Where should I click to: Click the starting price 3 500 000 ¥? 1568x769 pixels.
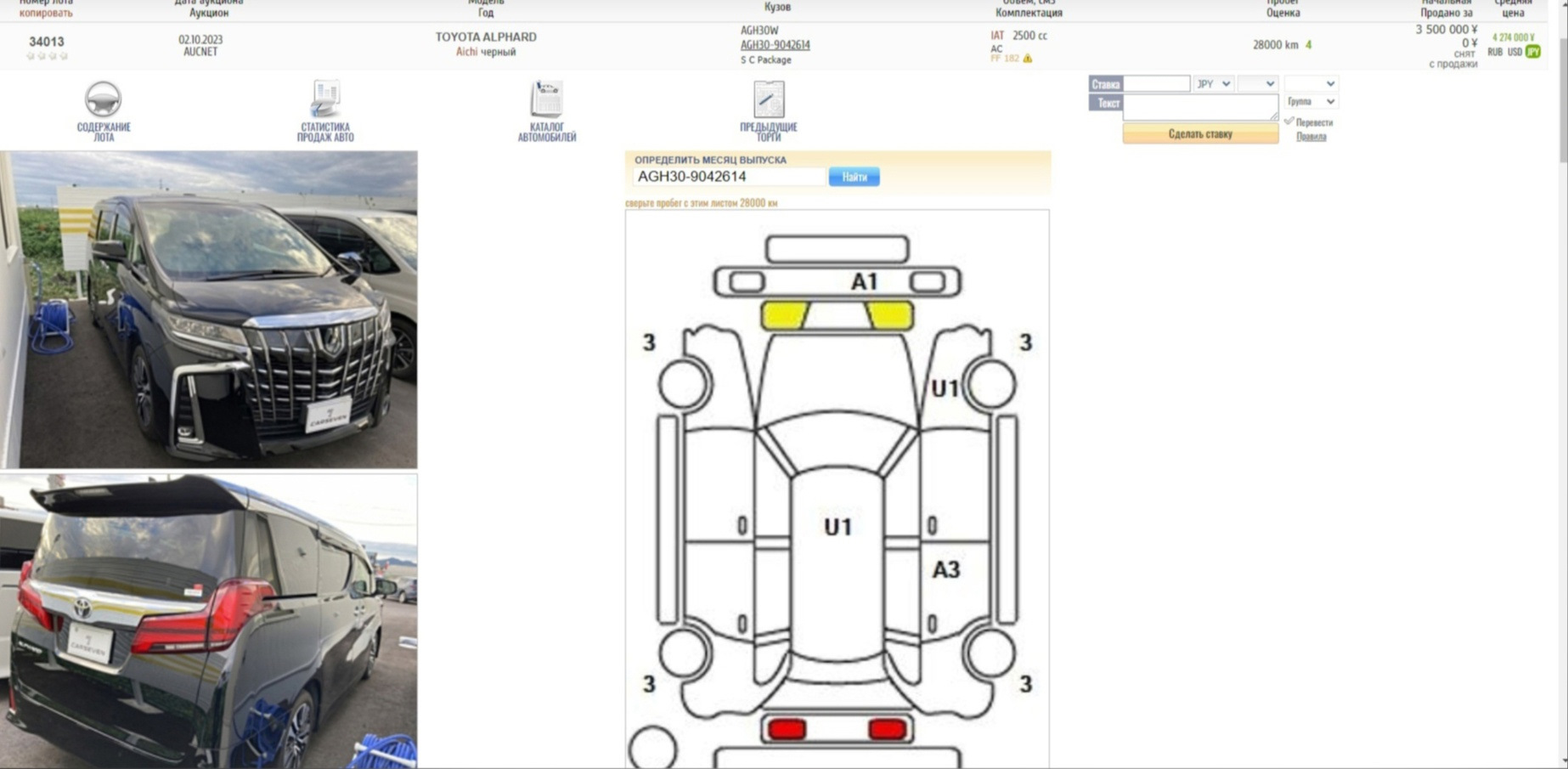pos(1446,30)
